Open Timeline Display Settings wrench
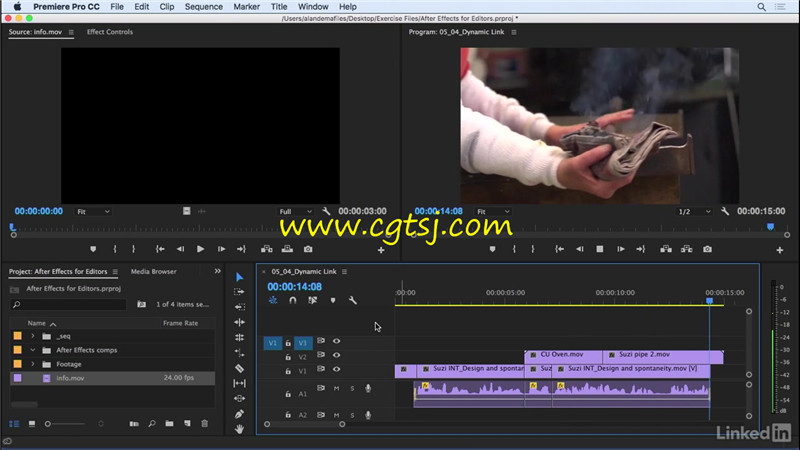Image resolution: width=800 pixels, height=450 pixels. coord(353,301)
